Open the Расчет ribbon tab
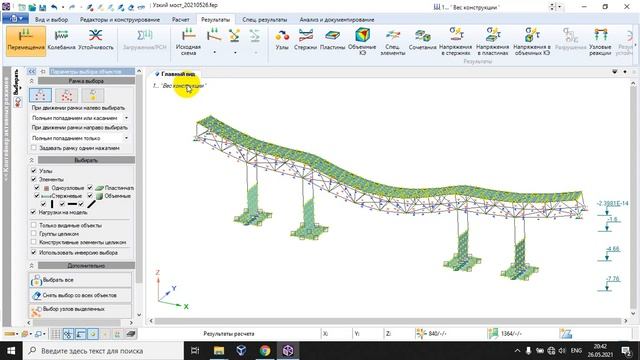The height and width of the screenshot is (360, 640). 180,20
